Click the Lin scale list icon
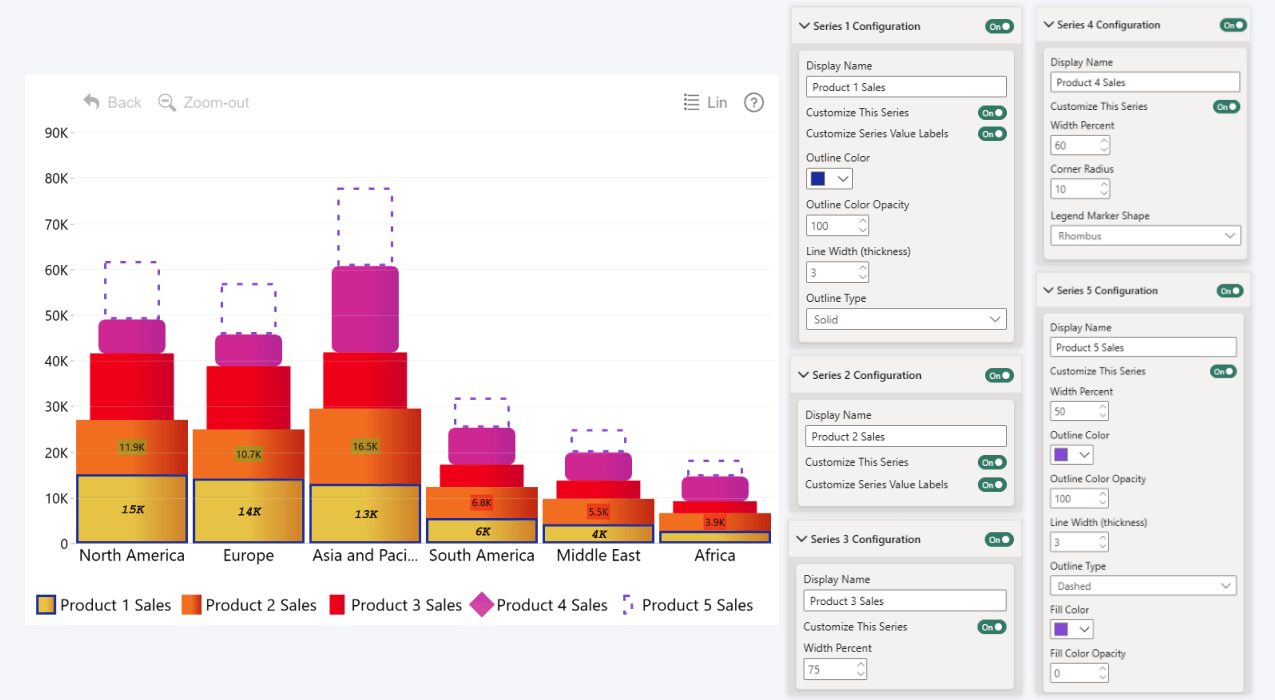The width and height of the screenshot is (1275, 700). pos(691,102)
